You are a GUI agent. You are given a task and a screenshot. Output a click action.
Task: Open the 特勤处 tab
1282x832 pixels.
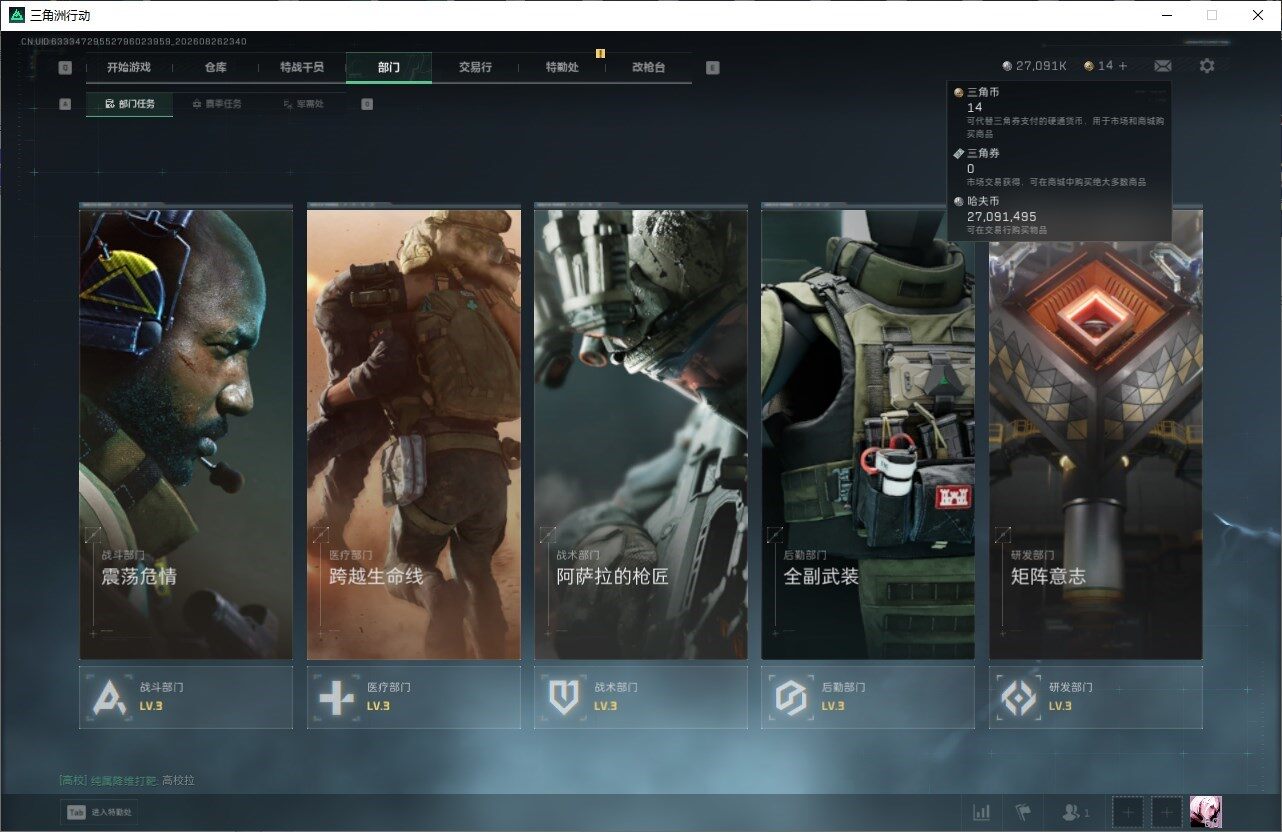click(562, 67)
